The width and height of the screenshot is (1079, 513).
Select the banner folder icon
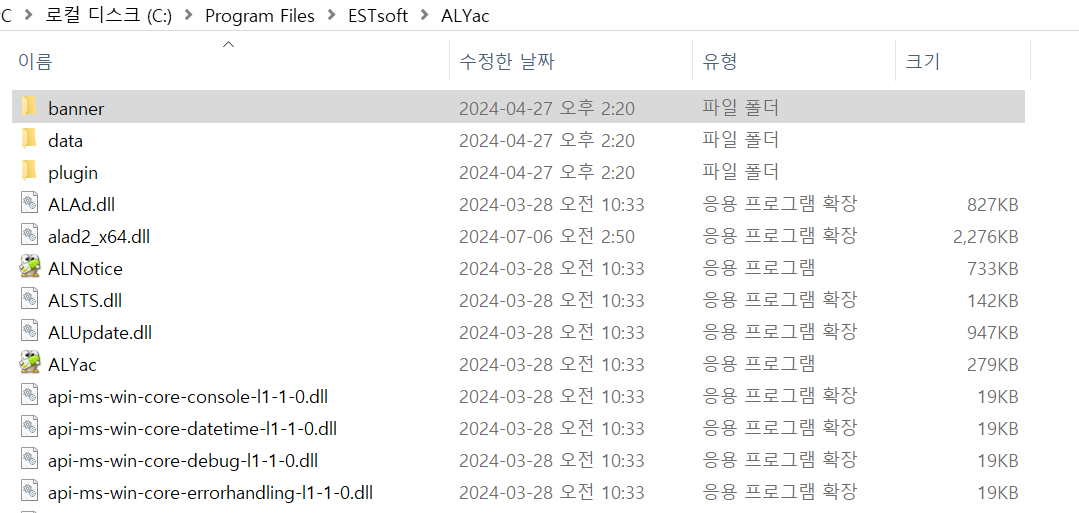[x=29, y=107]
